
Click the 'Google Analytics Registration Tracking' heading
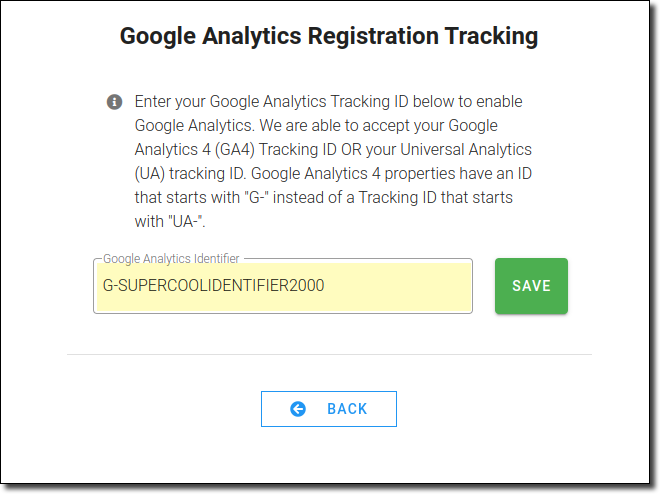pyautogui.click(x=329, y=36)
